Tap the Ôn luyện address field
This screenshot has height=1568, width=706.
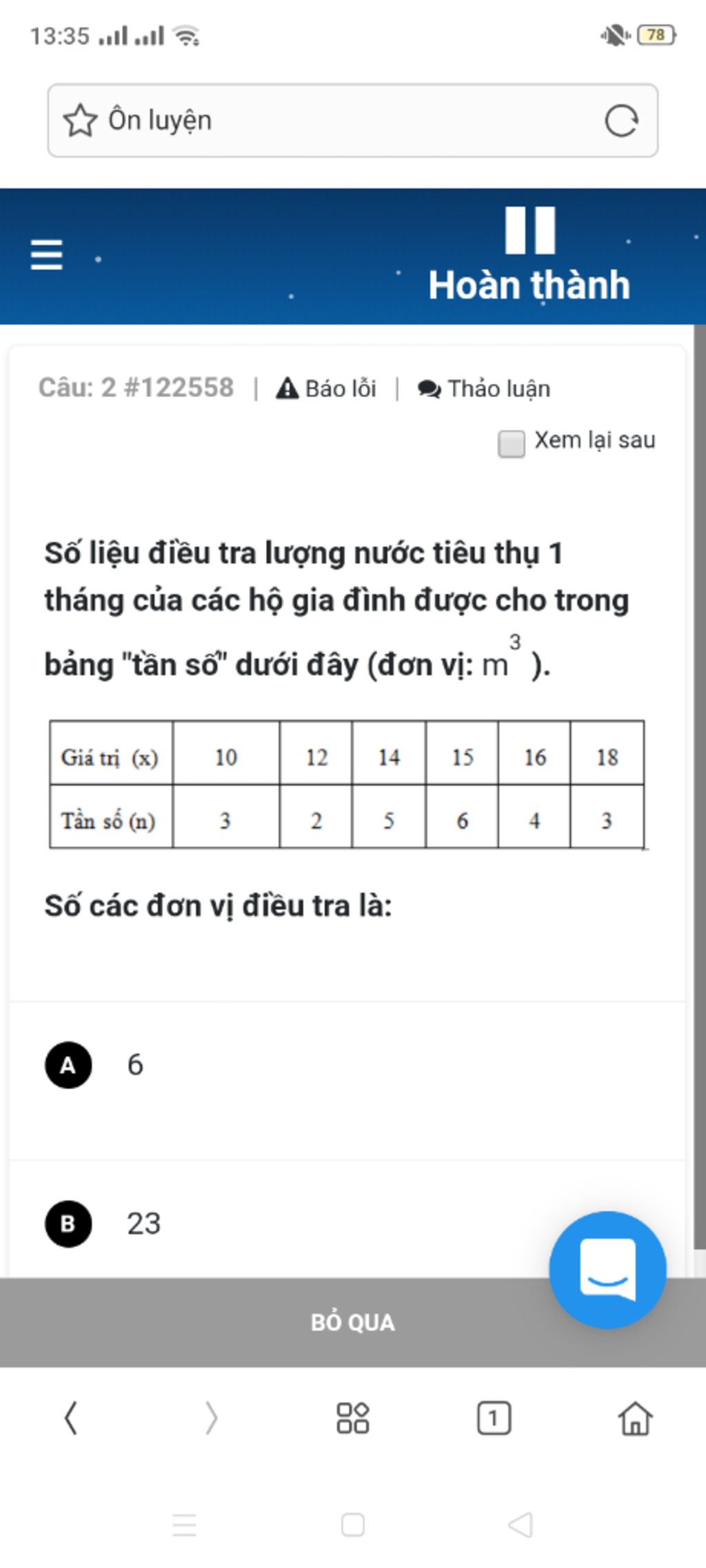353,121
